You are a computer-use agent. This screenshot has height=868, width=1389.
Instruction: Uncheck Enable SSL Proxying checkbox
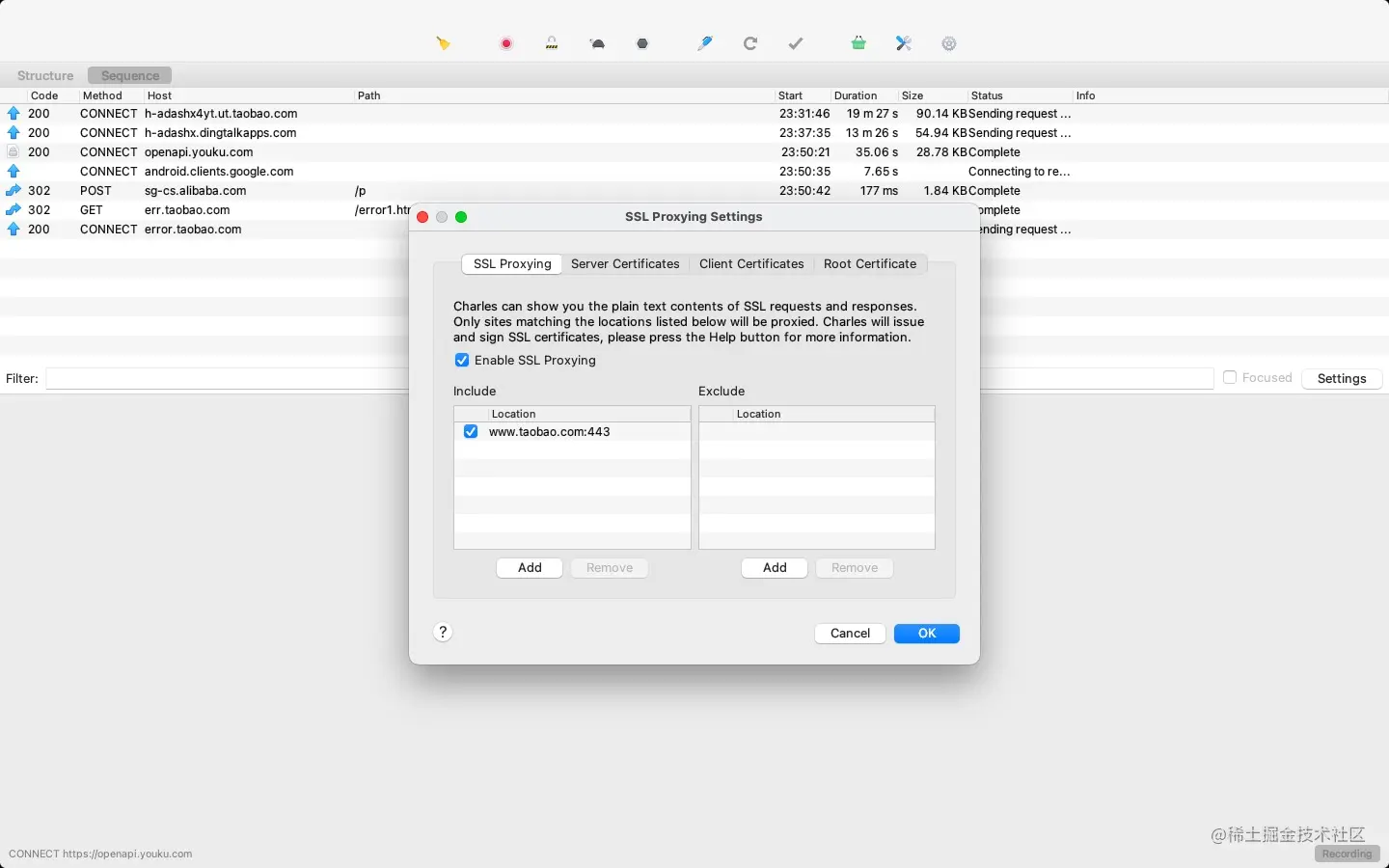click(x=462, y=361)
